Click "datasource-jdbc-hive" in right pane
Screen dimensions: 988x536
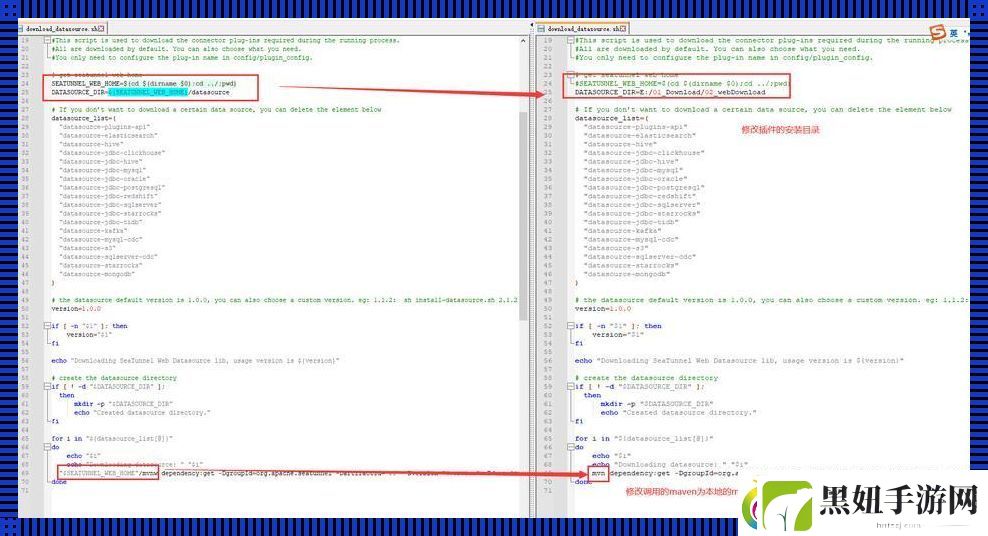pos(632,161)
